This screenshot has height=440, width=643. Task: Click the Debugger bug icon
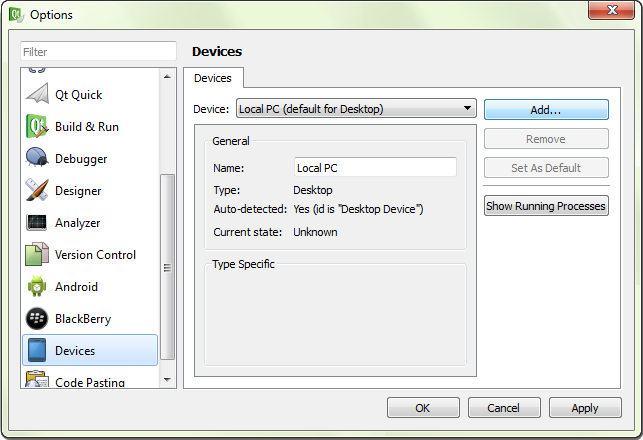pos(38,159)
